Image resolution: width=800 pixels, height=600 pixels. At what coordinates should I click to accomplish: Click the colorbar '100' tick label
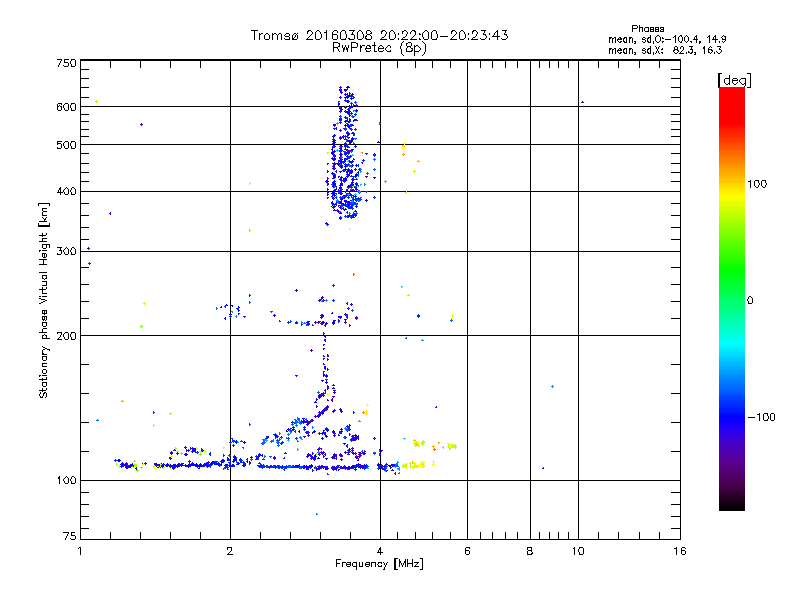(757, 184)
